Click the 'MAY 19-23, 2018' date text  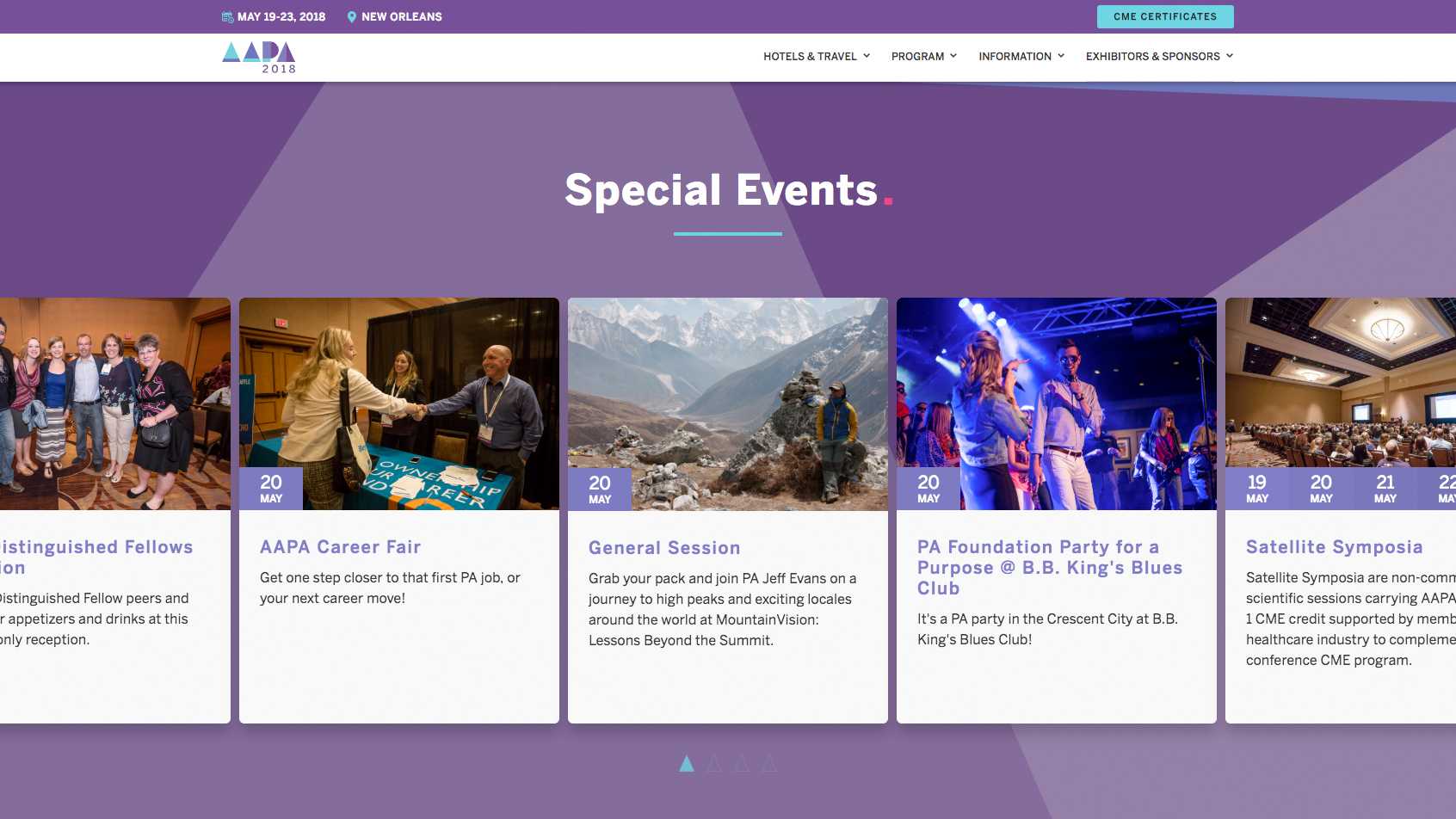pyautogui.click(x=281, y=17)
